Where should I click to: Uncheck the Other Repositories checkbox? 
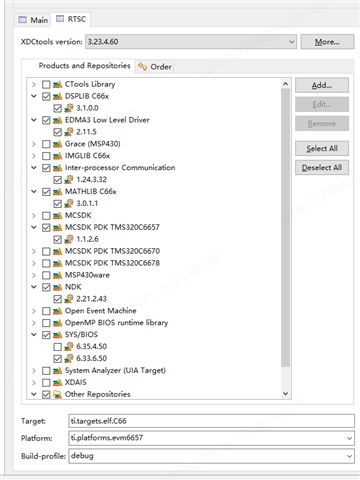pos(46,395)
